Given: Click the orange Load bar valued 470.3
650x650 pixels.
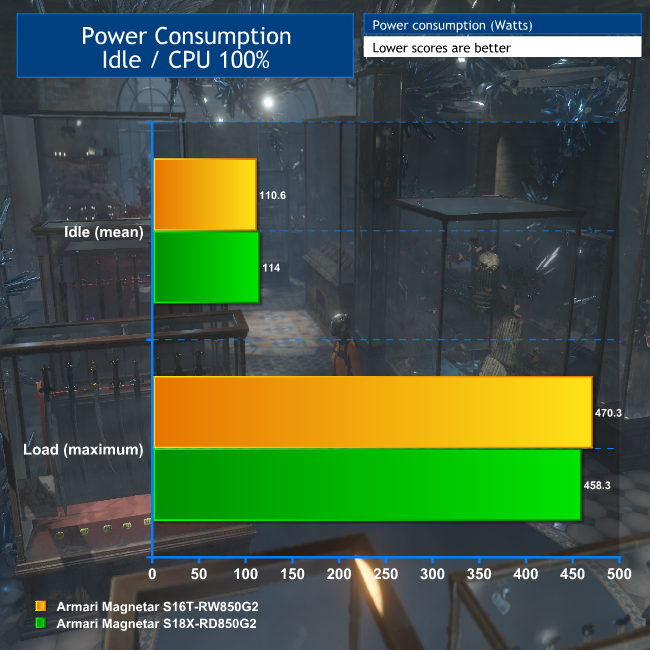Looking at the screenshot, I should coord(373,412).
